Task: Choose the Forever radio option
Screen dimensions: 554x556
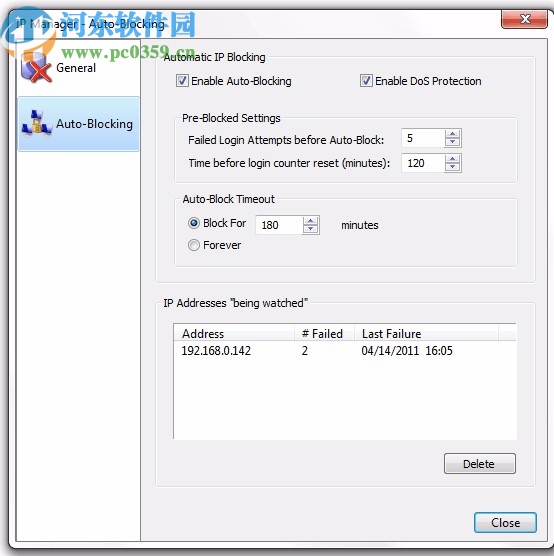Action: pyautogui.click(x=194, y=245)
